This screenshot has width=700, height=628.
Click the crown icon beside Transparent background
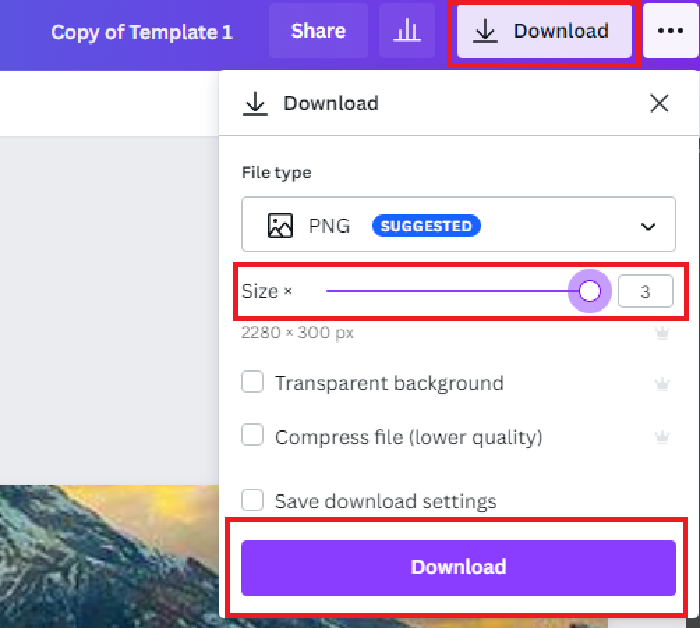point(661,383)
